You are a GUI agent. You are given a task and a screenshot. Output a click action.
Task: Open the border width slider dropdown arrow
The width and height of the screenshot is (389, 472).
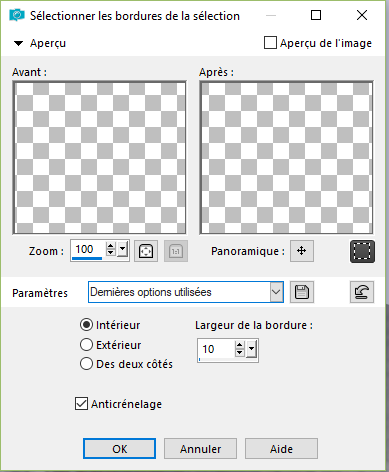[x=252, y=349]
